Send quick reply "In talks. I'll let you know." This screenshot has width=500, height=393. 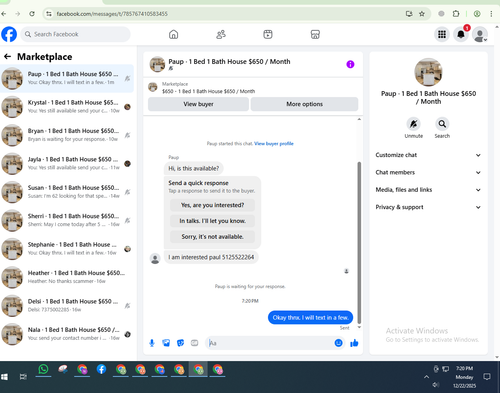point(212,221)
